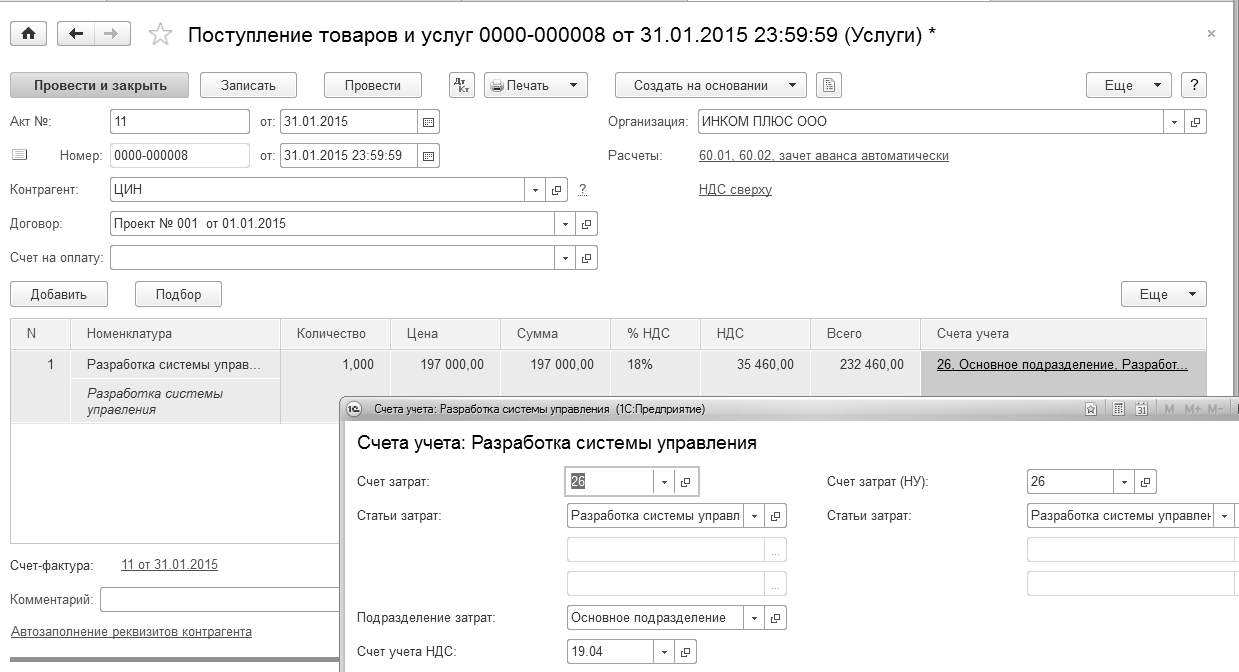Click the Количество column header

pyautogui.click(x=336, y=334)
